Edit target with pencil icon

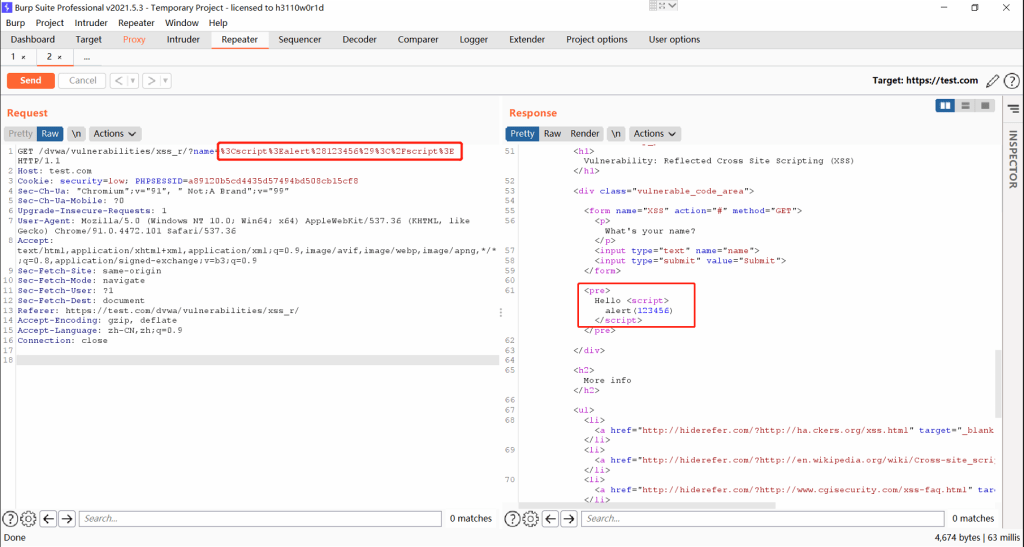992,81
